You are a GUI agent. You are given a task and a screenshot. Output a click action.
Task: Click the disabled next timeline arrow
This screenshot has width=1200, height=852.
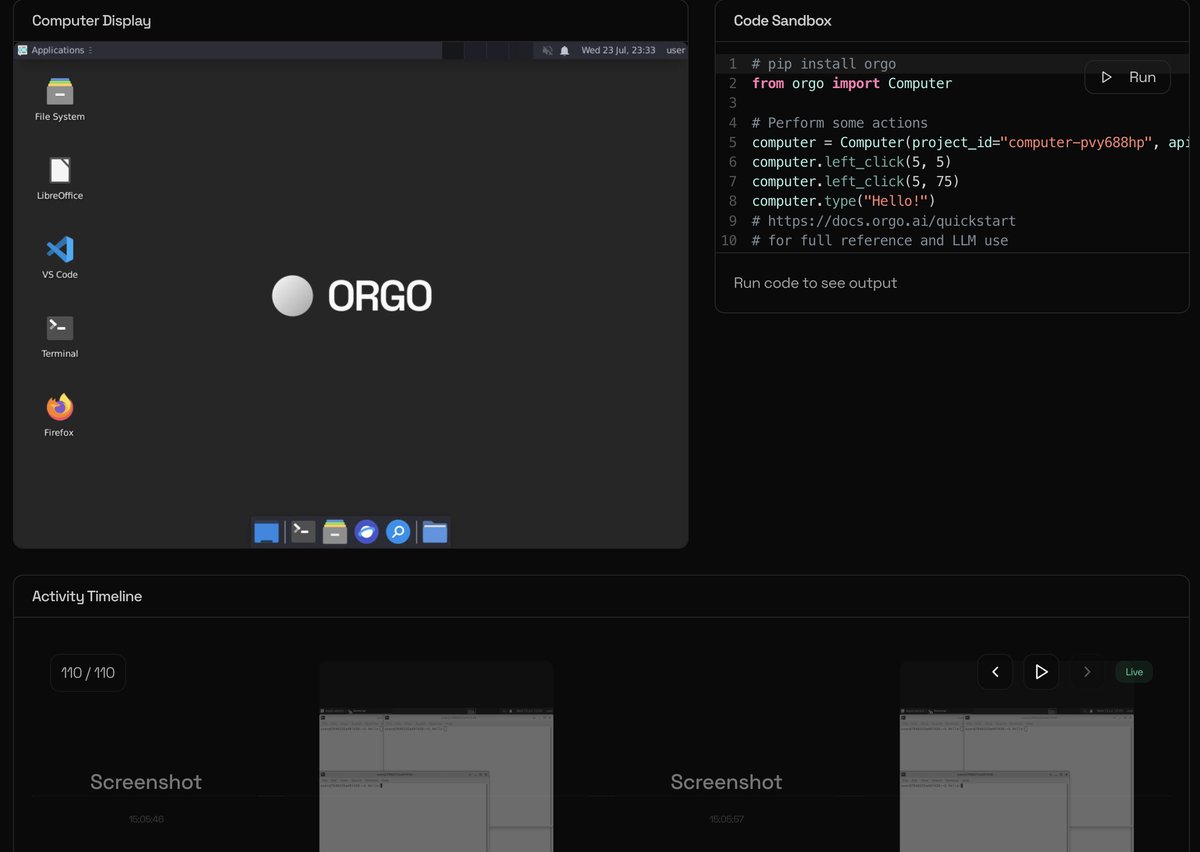click(1087, 672)
